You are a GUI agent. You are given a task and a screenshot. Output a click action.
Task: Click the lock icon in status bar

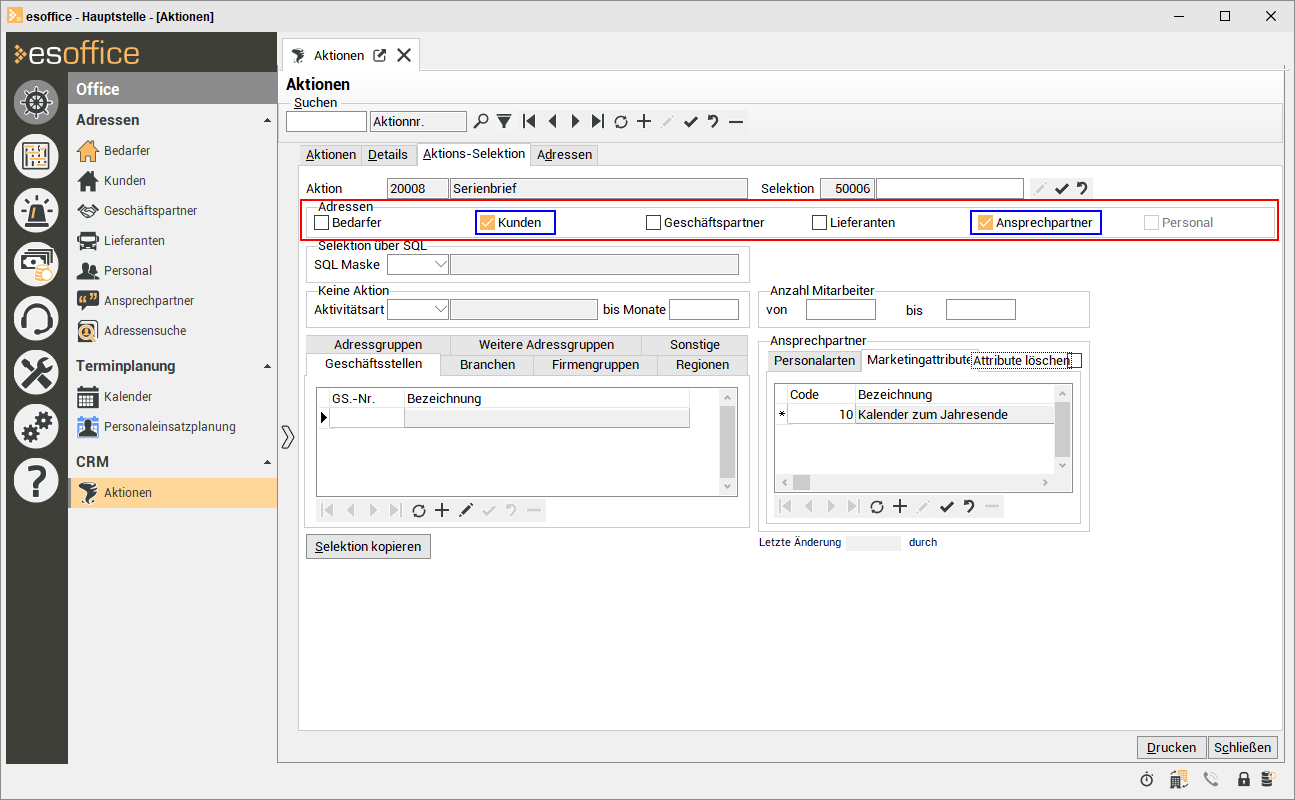[1244, 779]
